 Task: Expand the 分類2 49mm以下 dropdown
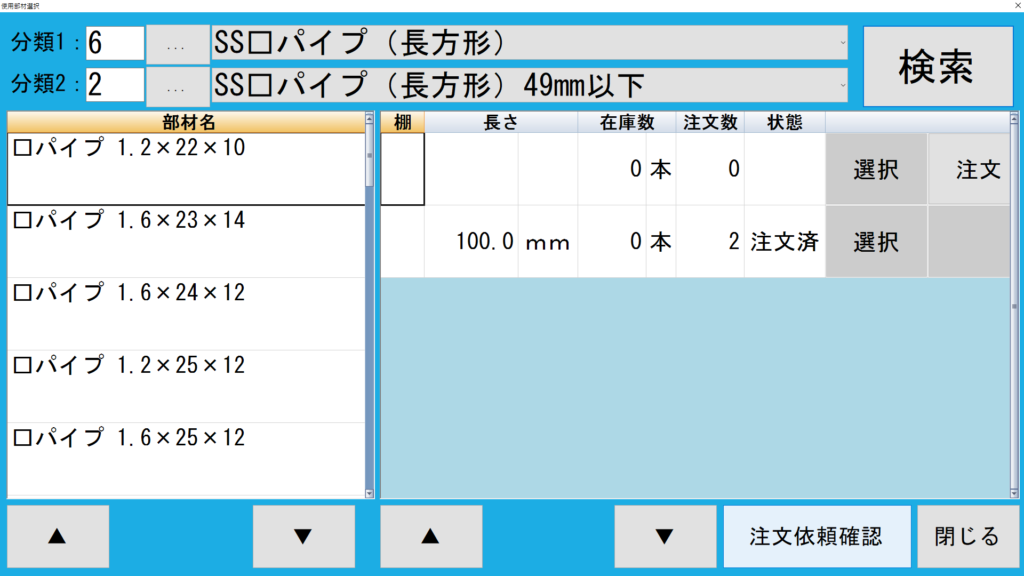[x=529, y=85]
